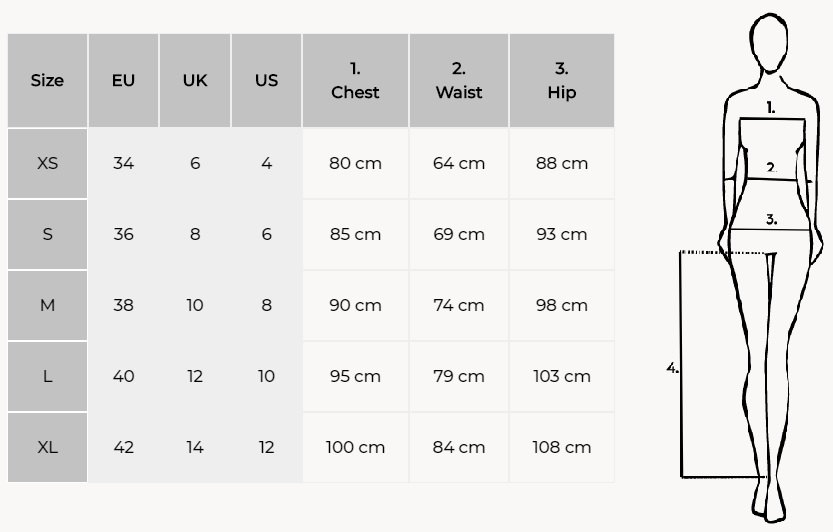
Task: Click the Size column header
Action: point(47,81)
